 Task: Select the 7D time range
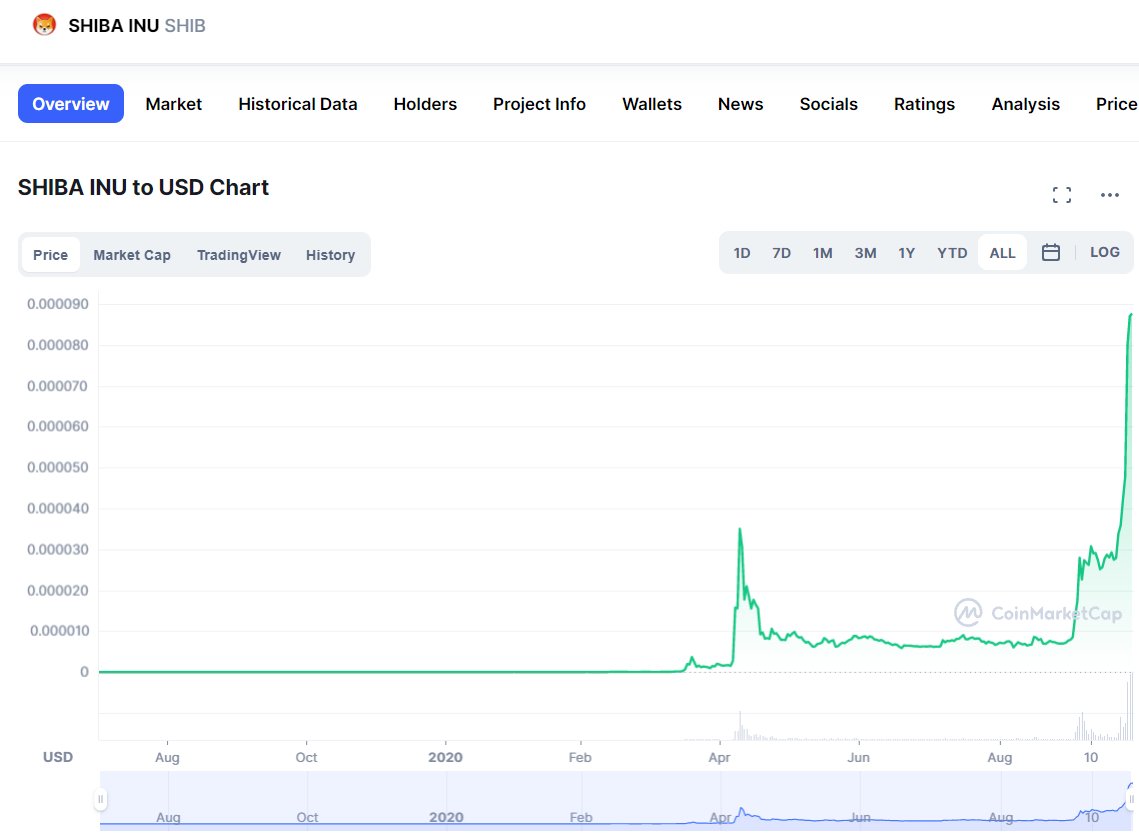[781, 253]
